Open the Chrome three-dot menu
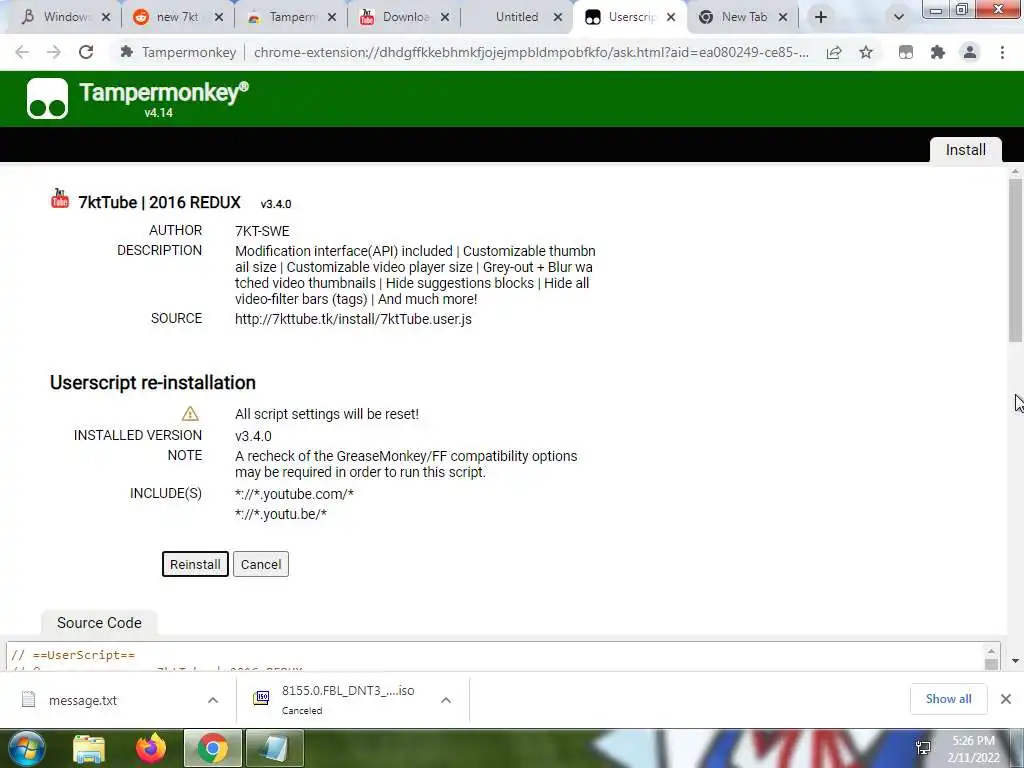 tap(1002, 52)
